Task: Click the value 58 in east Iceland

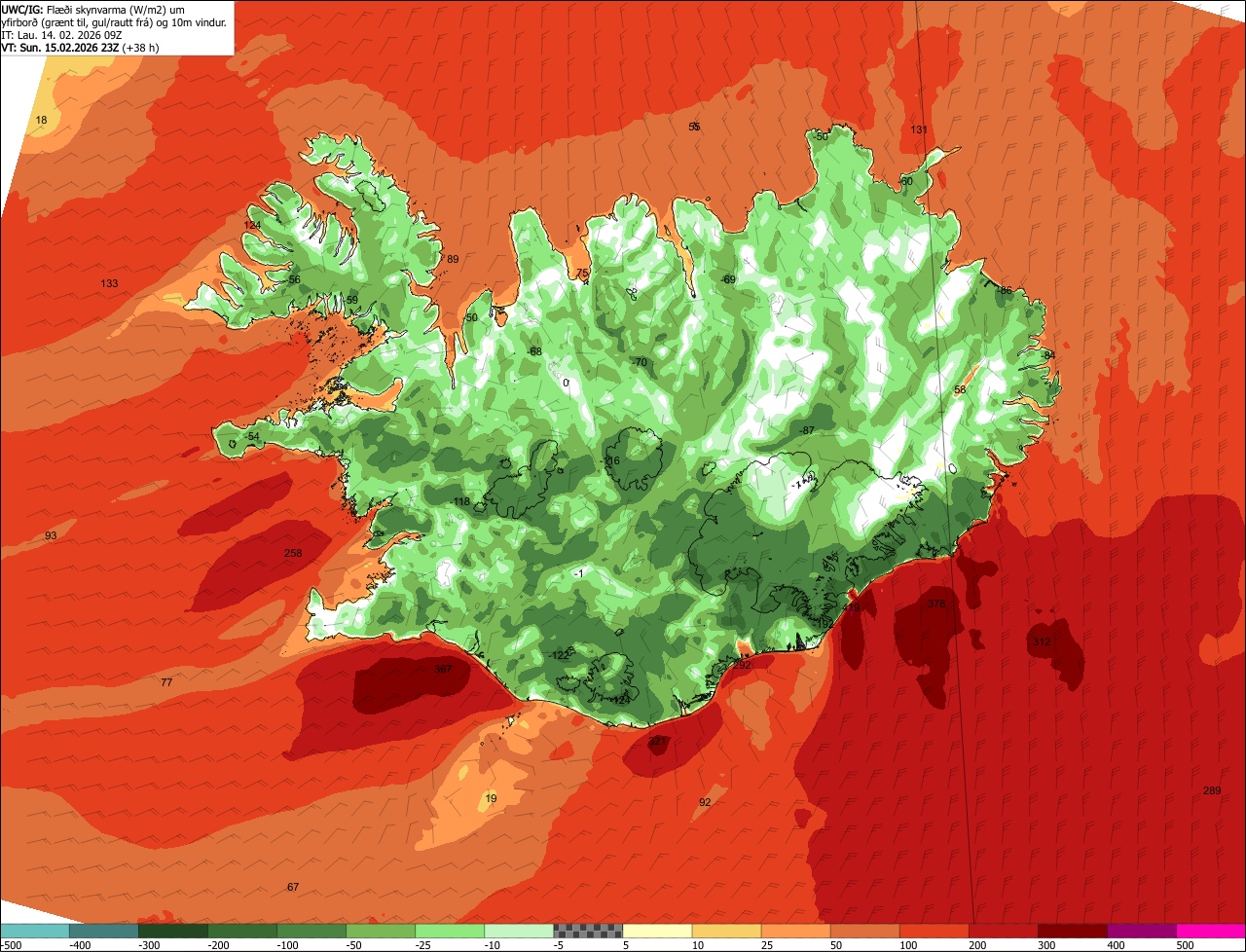Action: (960, 389)
